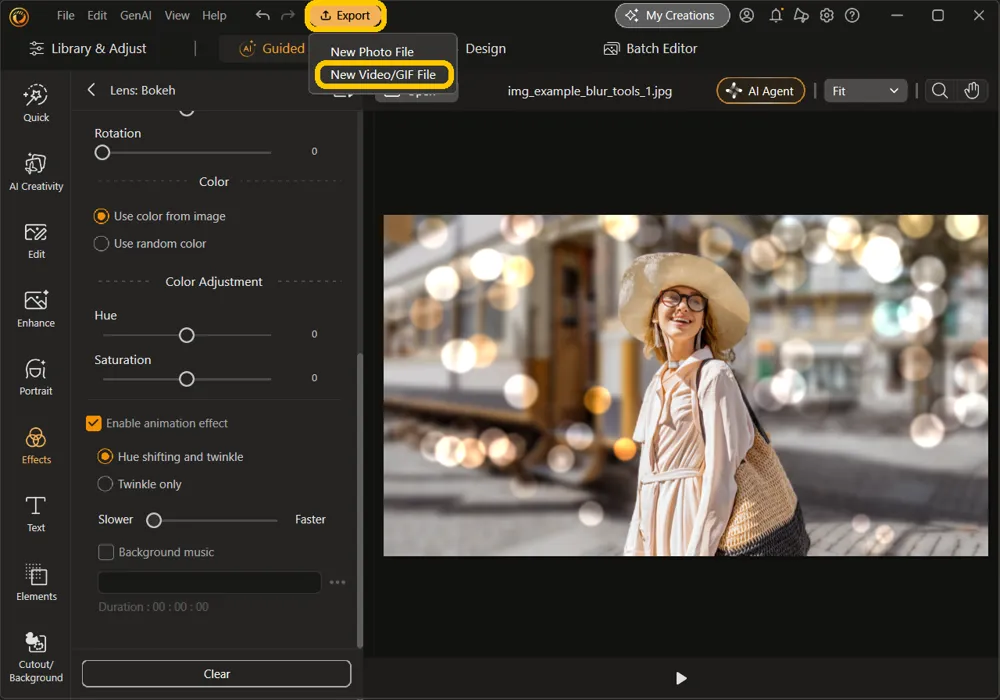Image resolution: width=1000 pixels, height=700 pixels.
Task: Open the help question mark icon
Action: (852, 15)
